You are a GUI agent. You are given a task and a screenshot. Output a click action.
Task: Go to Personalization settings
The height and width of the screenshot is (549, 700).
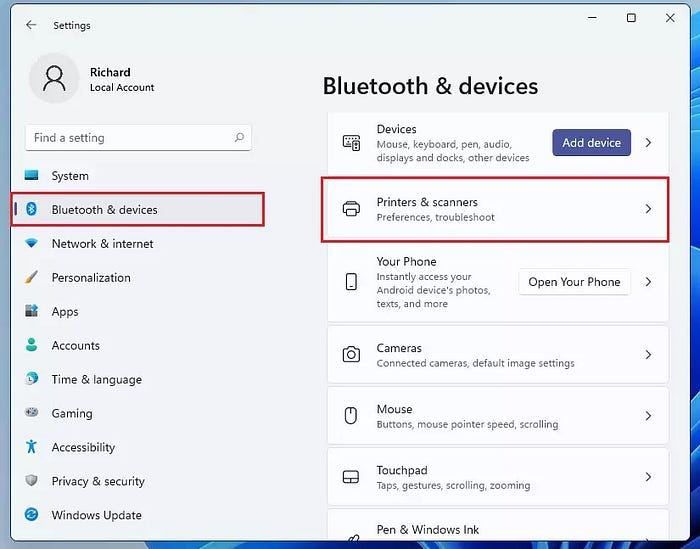coord(138,277)
